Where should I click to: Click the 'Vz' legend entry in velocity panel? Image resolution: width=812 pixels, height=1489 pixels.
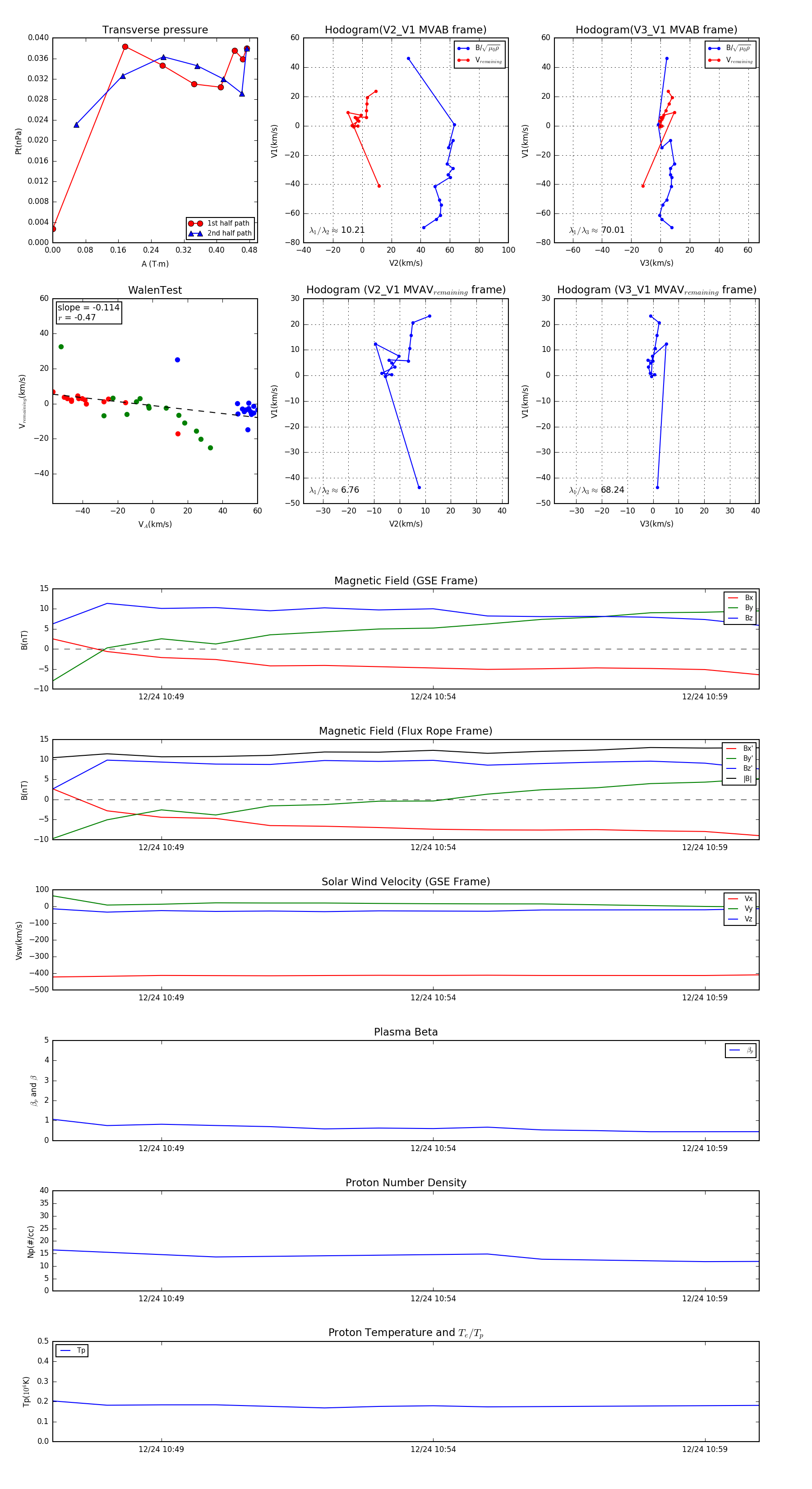[x=740, y=919]
